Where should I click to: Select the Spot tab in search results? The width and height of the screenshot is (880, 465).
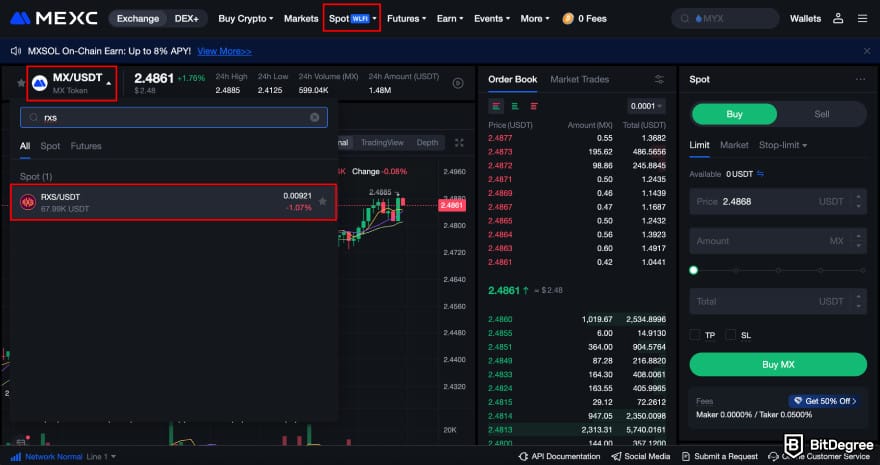click(50, 146)
